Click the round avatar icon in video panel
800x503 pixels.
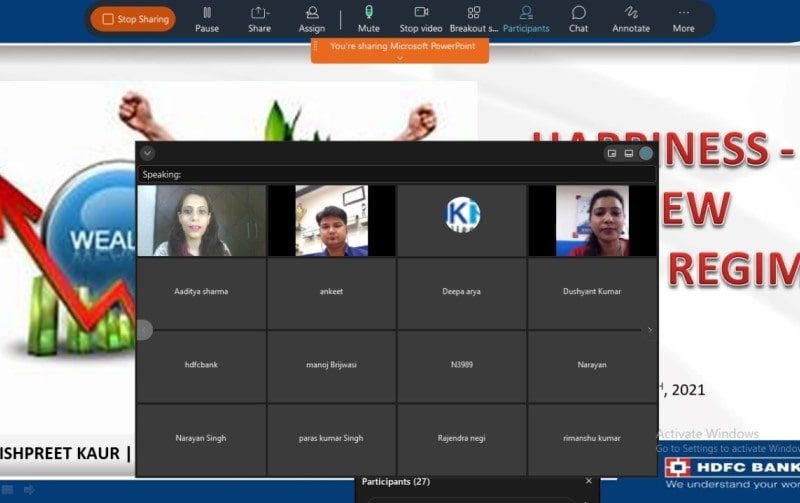[646, 153]
